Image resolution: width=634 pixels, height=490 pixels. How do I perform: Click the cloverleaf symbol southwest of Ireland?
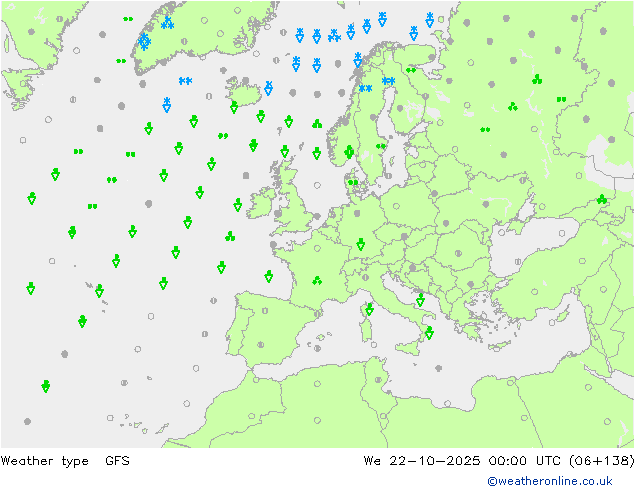230,236
